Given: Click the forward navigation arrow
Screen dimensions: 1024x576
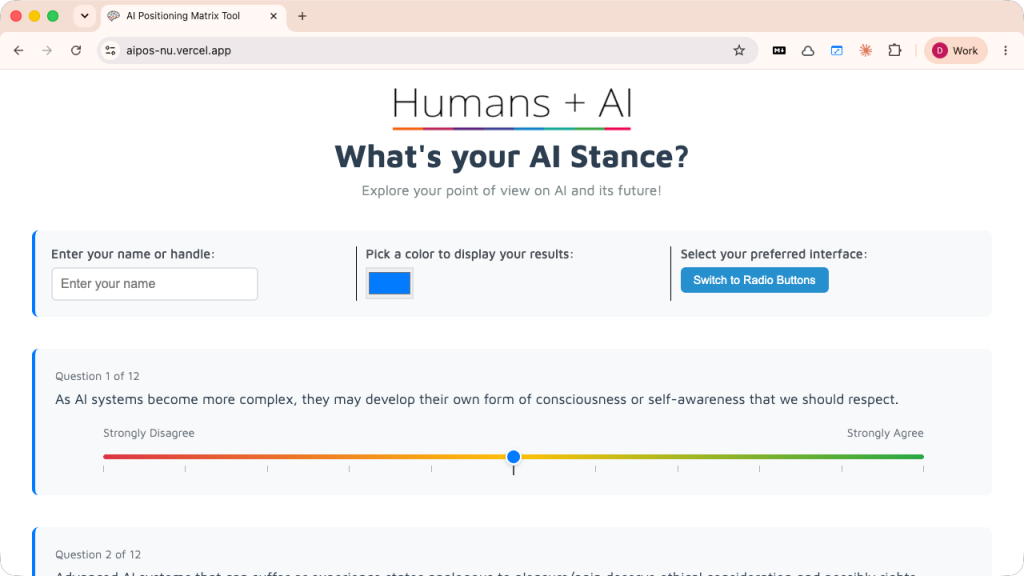Looking at the screenshot, I should click(47, 50).
